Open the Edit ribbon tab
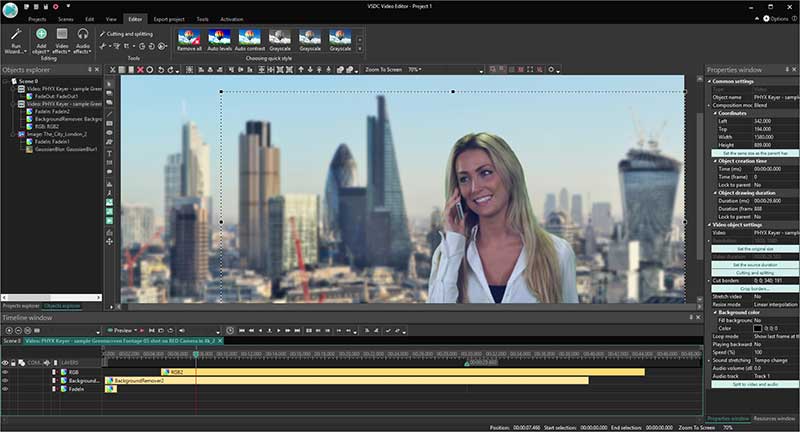The image size is (800, 432). [x=90, y=19]
